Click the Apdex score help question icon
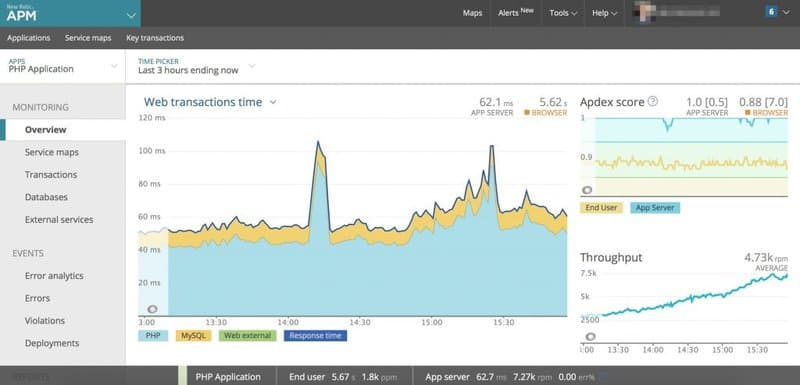800x385 pixels. point(652,101)
